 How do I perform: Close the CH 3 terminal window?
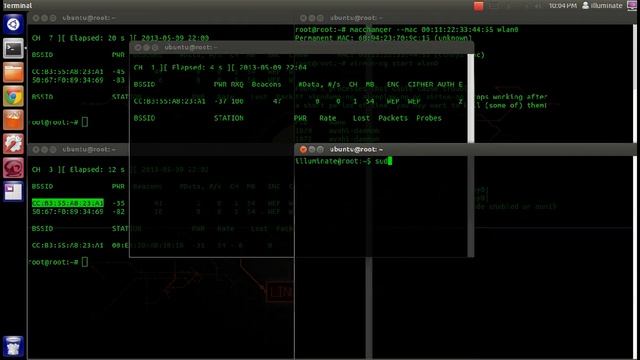coord(36,149)
